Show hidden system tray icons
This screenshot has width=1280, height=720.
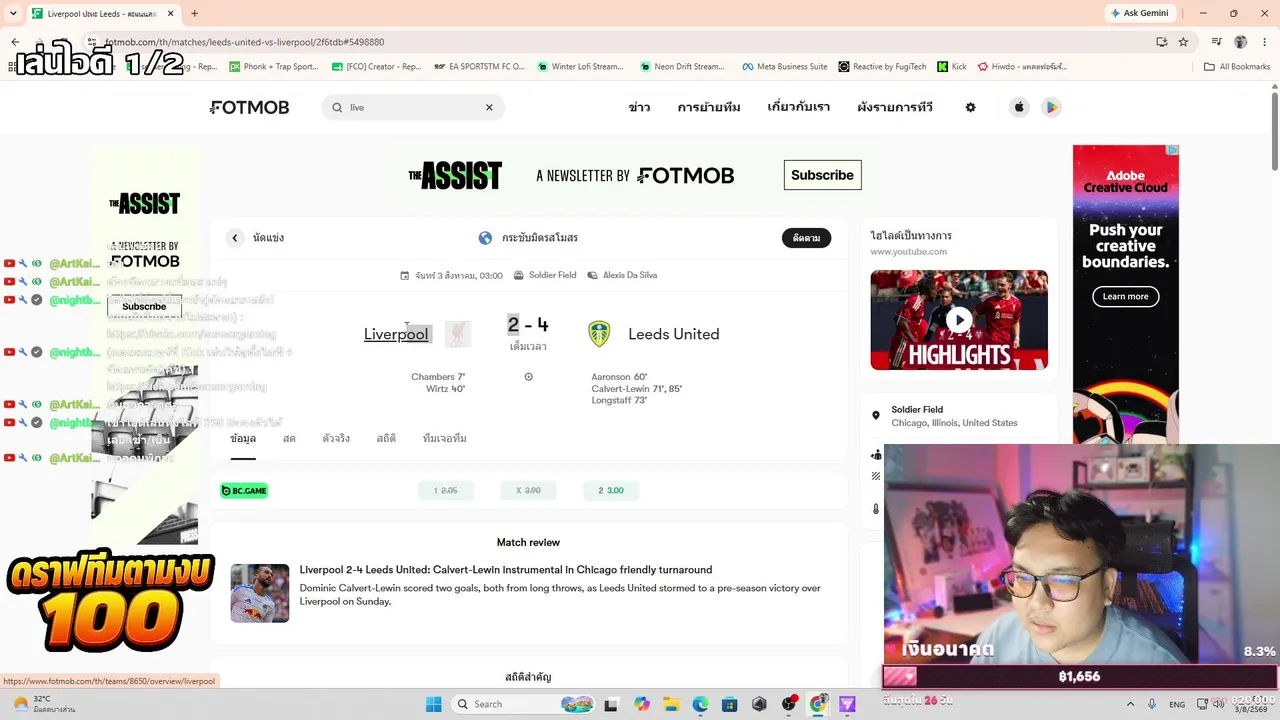pyautogui.click(x=1130, y=704)
